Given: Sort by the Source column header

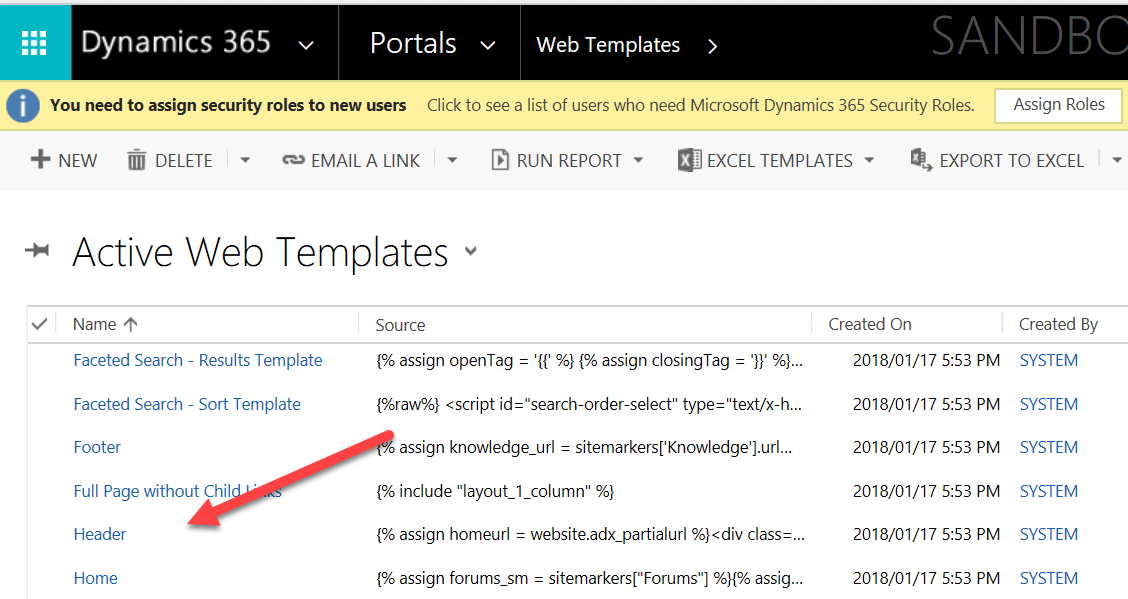Looking at the screenshot, I should point(400,325).
